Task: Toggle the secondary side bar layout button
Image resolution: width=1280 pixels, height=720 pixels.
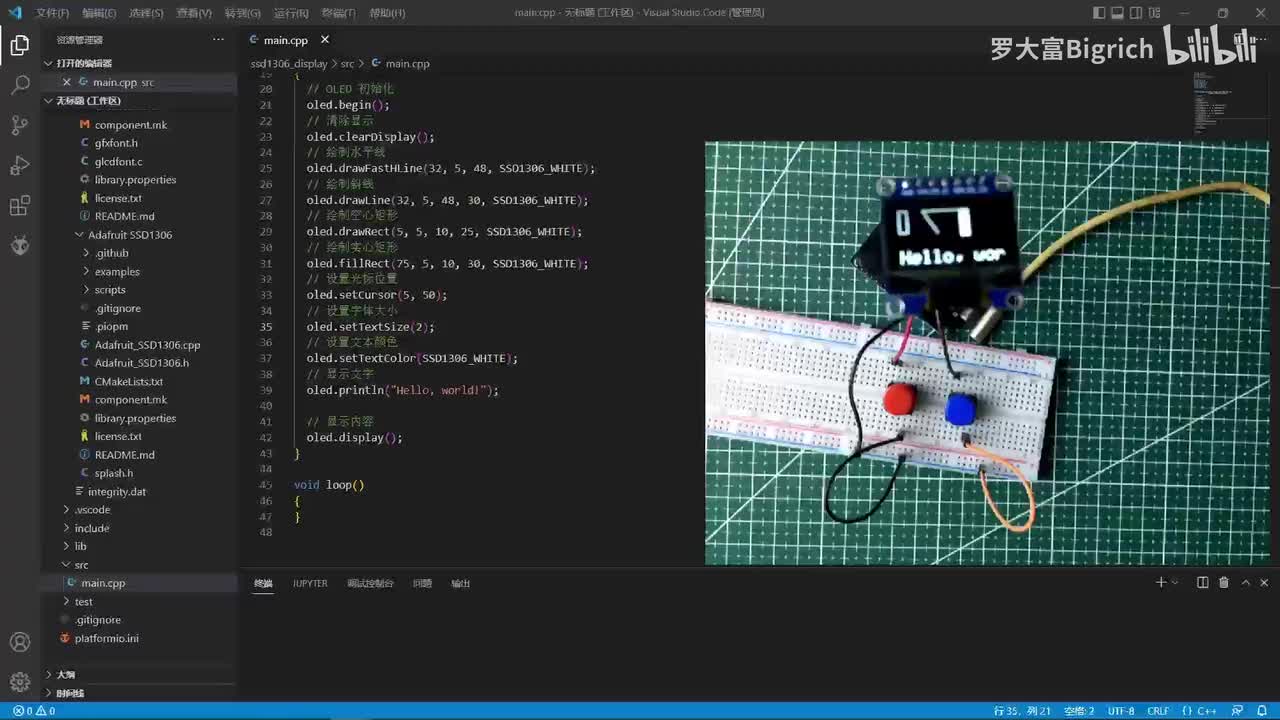Action: pos(1138,13)
